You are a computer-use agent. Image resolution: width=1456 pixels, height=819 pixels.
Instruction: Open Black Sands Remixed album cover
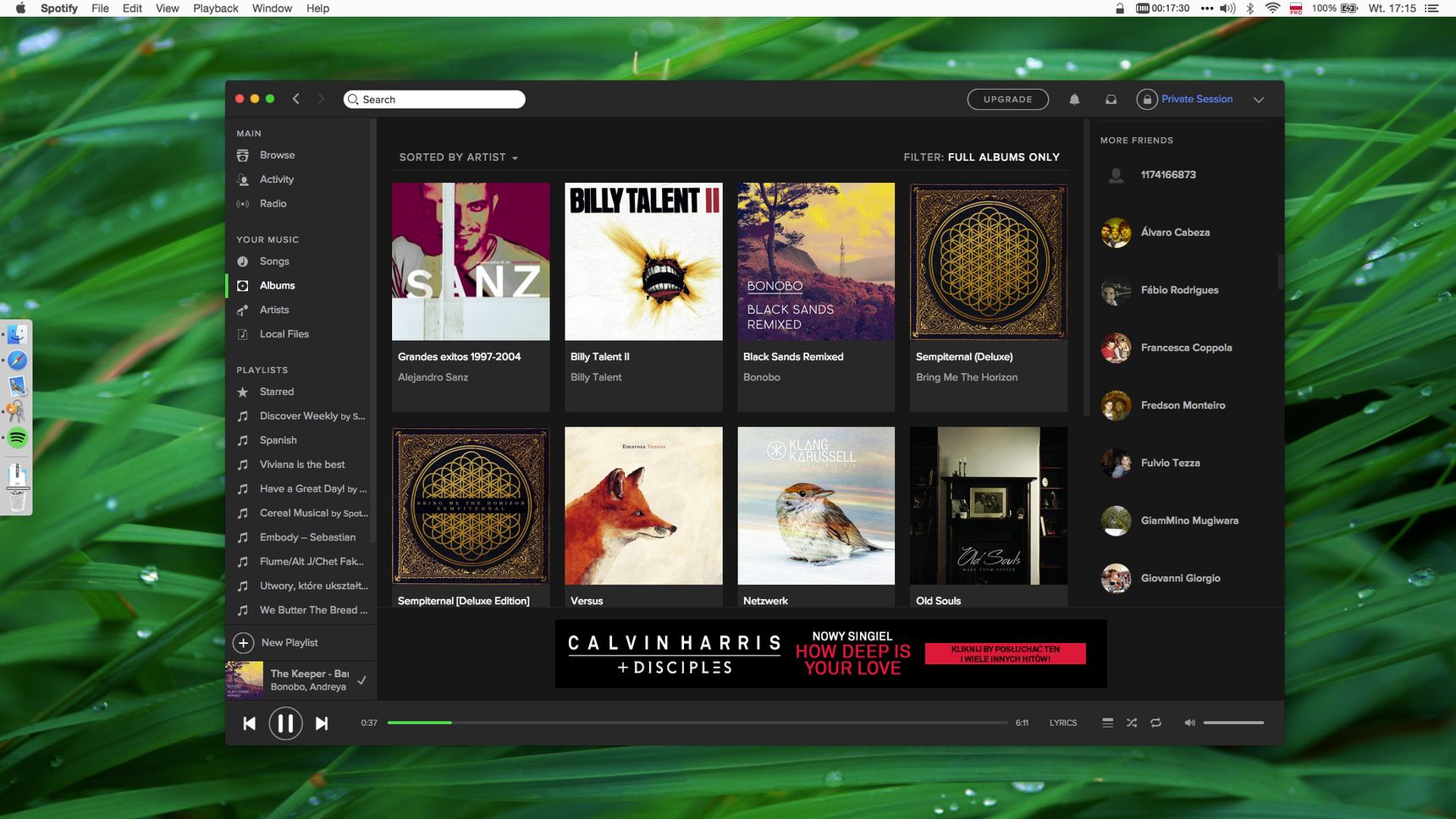click(816, 261)
